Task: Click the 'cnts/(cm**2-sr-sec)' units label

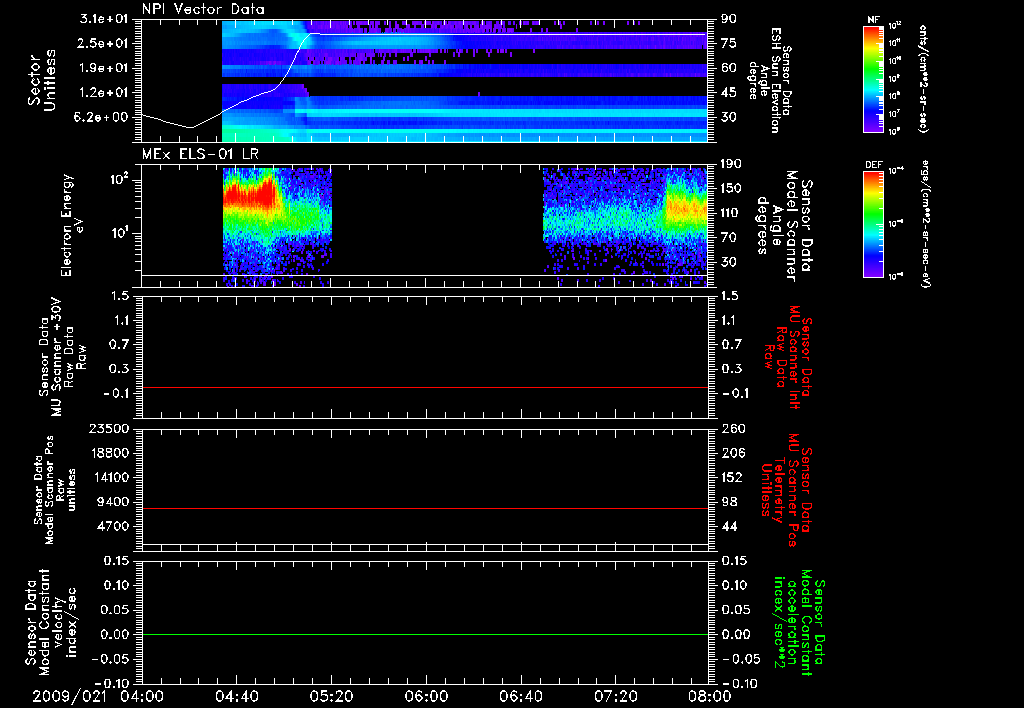Action: [923, 78]
